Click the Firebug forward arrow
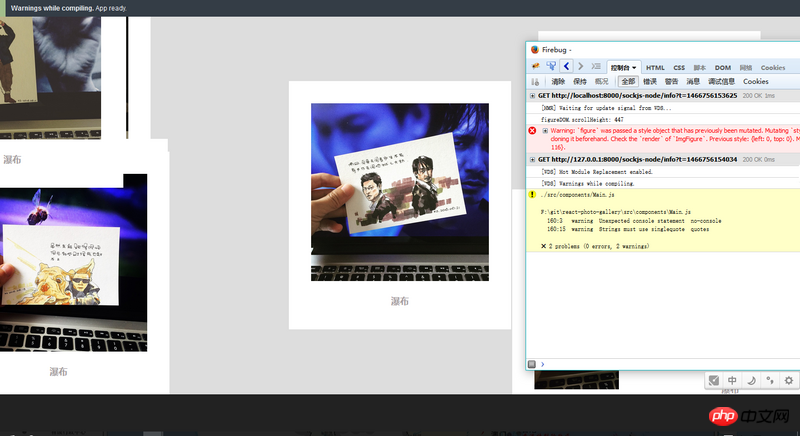800x436 pixels. [579, 67]
